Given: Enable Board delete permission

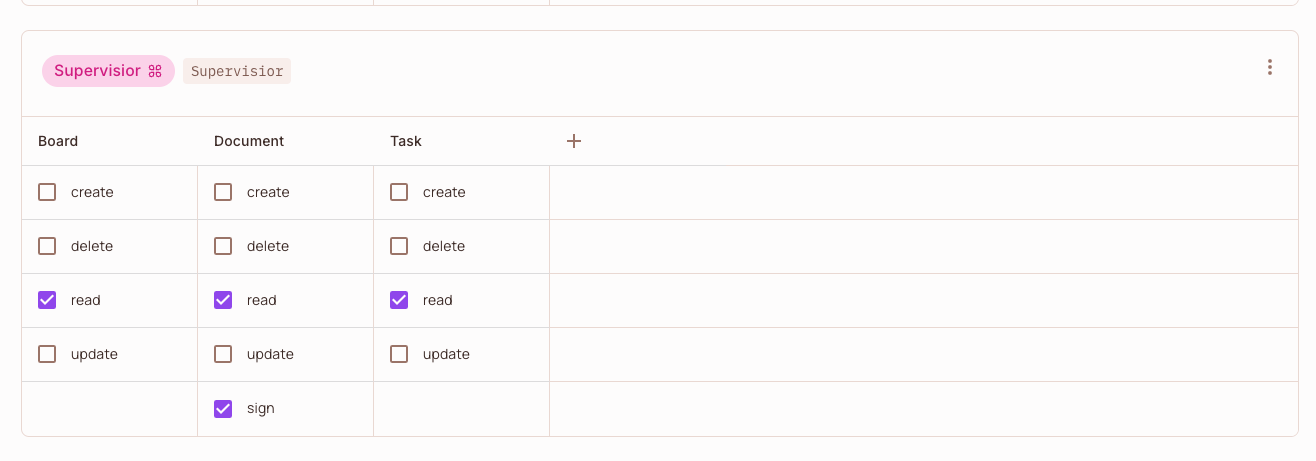Looking at the screenshot, I should click(x=47, y=246).
